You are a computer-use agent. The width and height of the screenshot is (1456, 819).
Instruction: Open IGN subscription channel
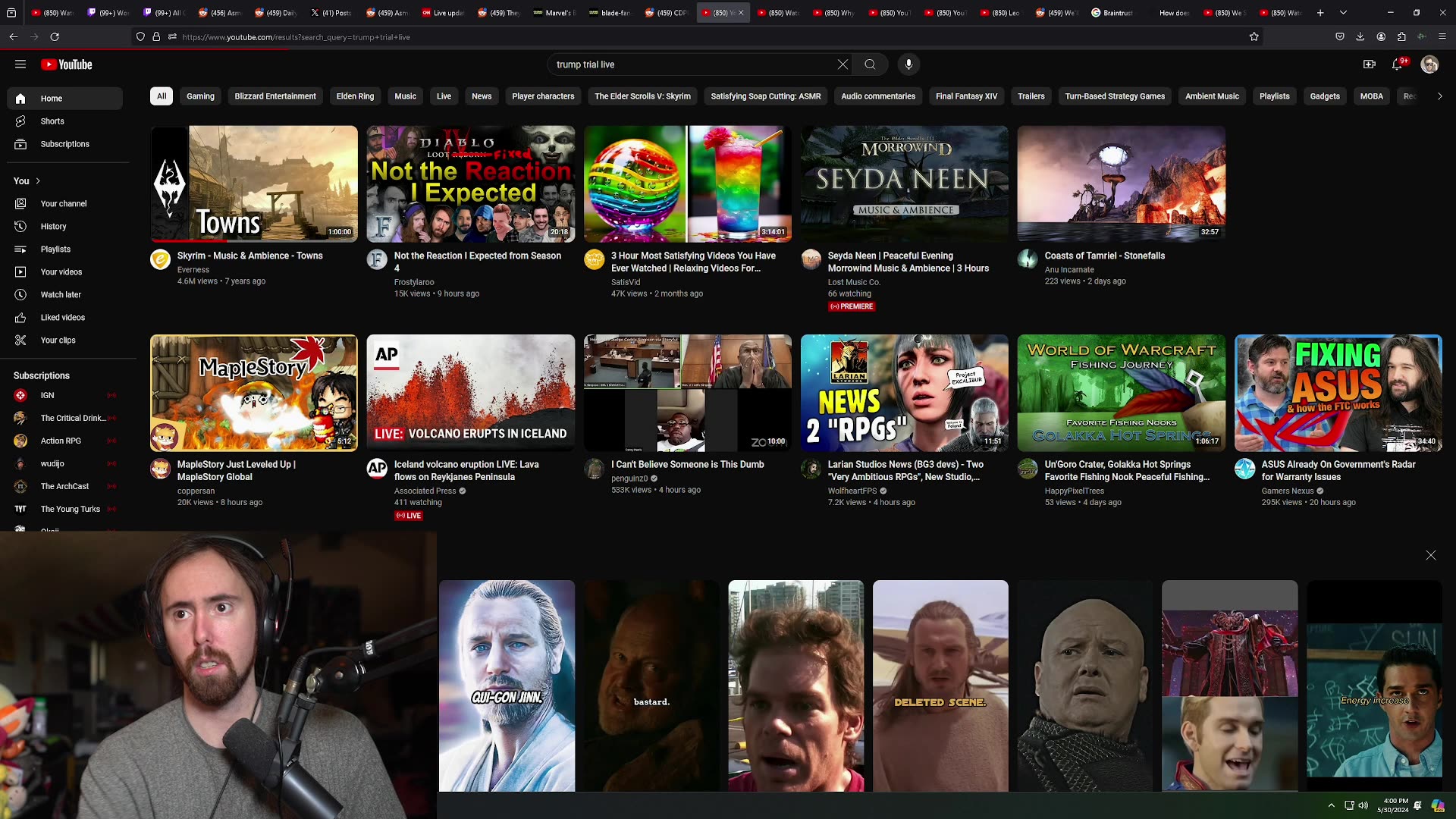coord(47,395)
